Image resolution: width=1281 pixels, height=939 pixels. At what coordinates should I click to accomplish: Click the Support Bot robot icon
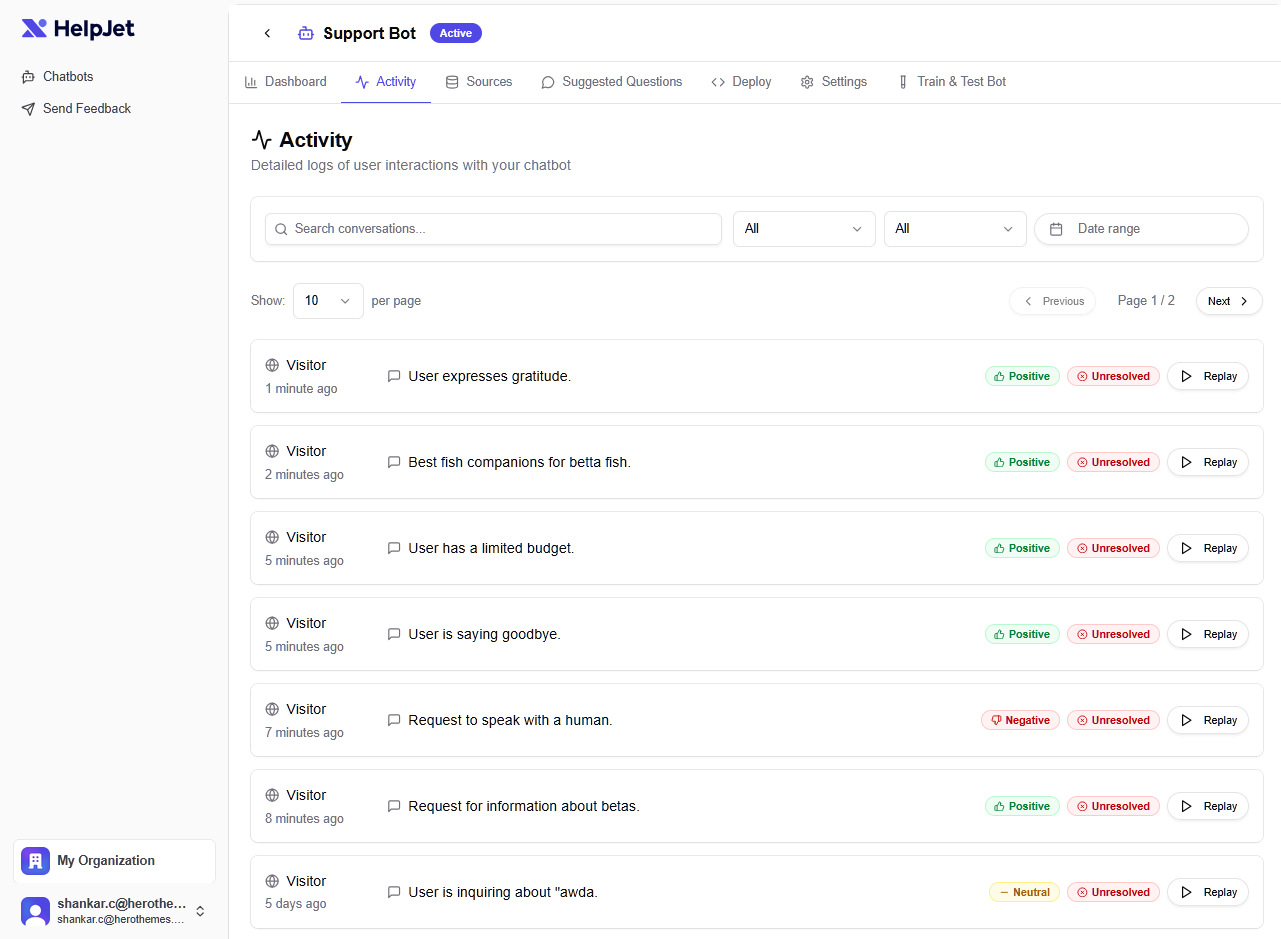(x=306, y=33)
